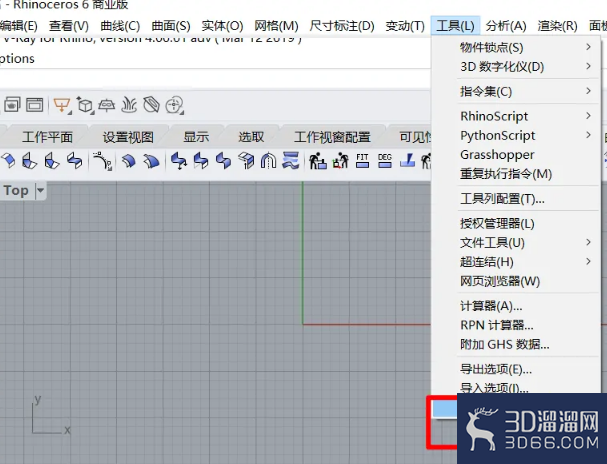Open the 变动(T) menu
This screenshot has height=464, width=607.
point(405,26)
